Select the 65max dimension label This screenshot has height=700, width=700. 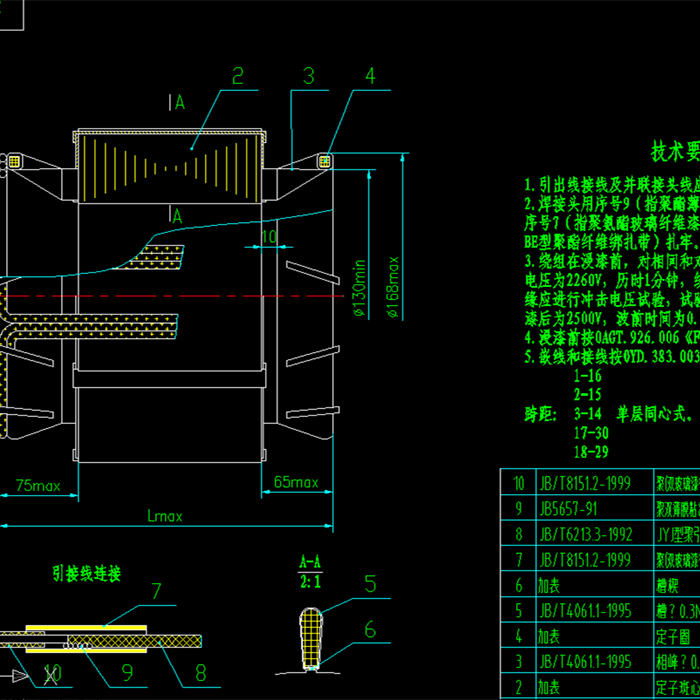point(296,483)
